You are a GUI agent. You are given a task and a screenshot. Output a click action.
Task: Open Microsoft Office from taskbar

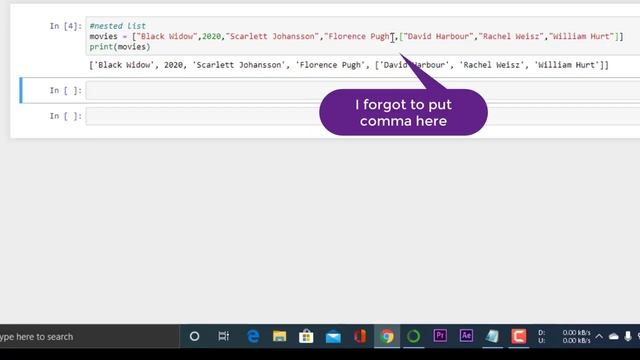tap(360, 336)
